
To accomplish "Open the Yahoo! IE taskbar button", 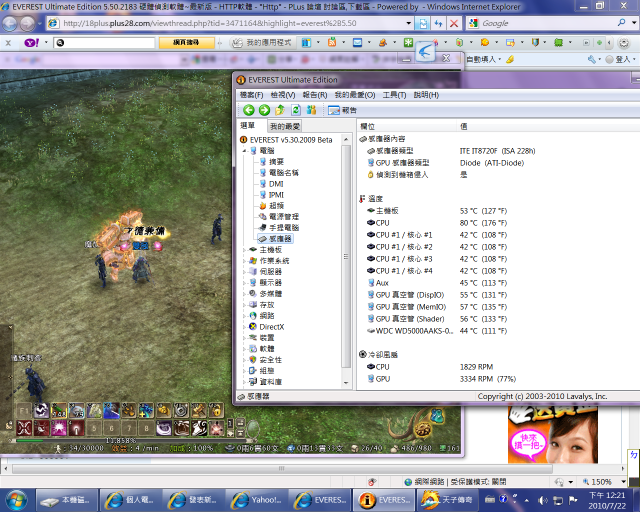I will pyautogui.click(x=257, y=500).
